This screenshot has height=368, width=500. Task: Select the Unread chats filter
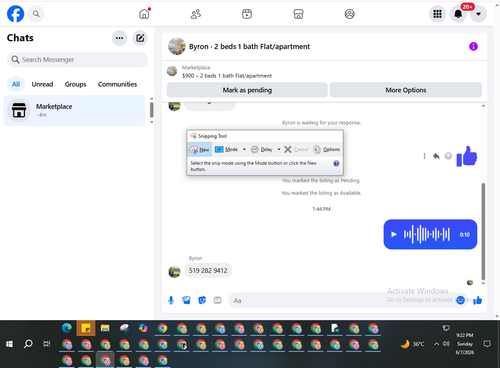point(42,84)
